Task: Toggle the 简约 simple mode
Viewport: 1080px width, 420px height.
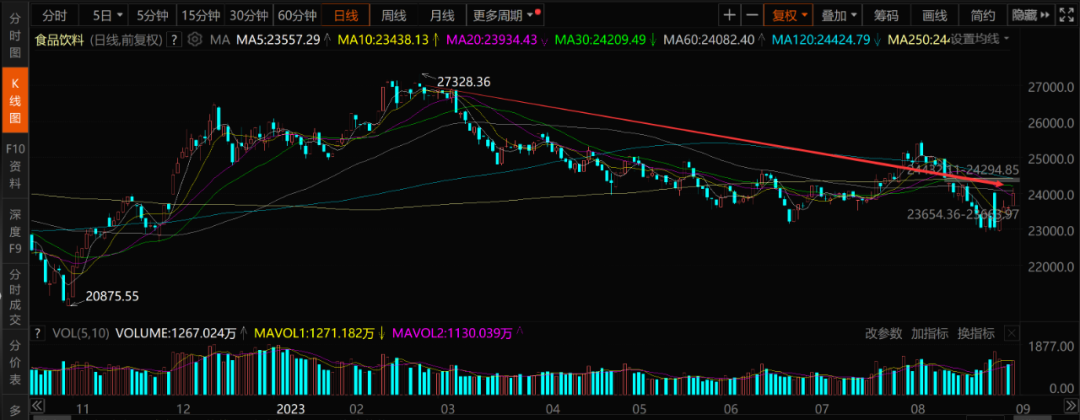Action: click(983, 15)
